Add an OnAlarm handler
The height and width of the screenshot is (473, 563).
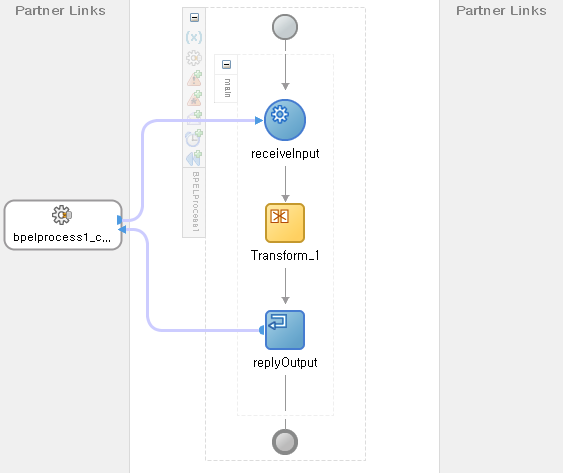(x=194, y=138)
